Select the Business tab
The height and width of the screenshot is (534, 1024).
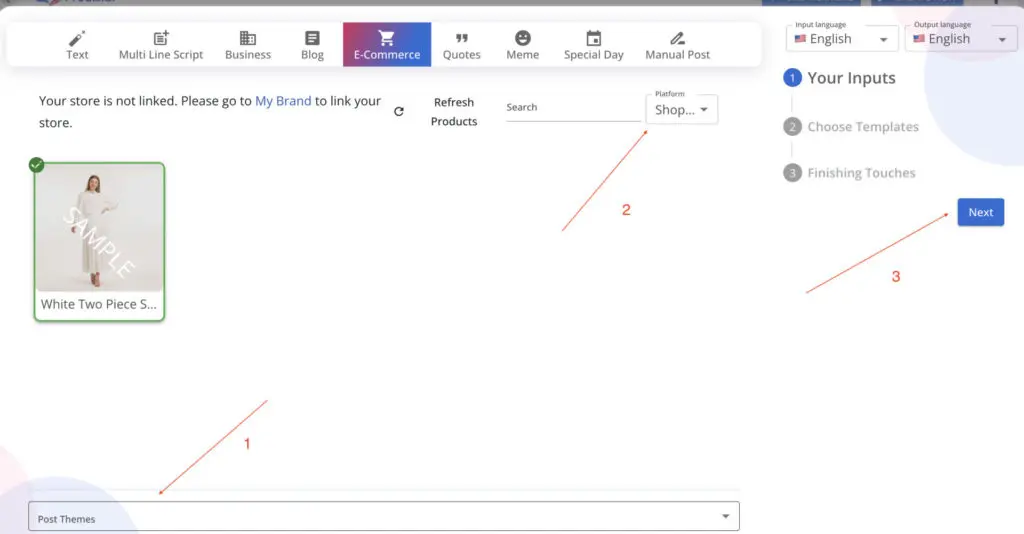point(248,44)
